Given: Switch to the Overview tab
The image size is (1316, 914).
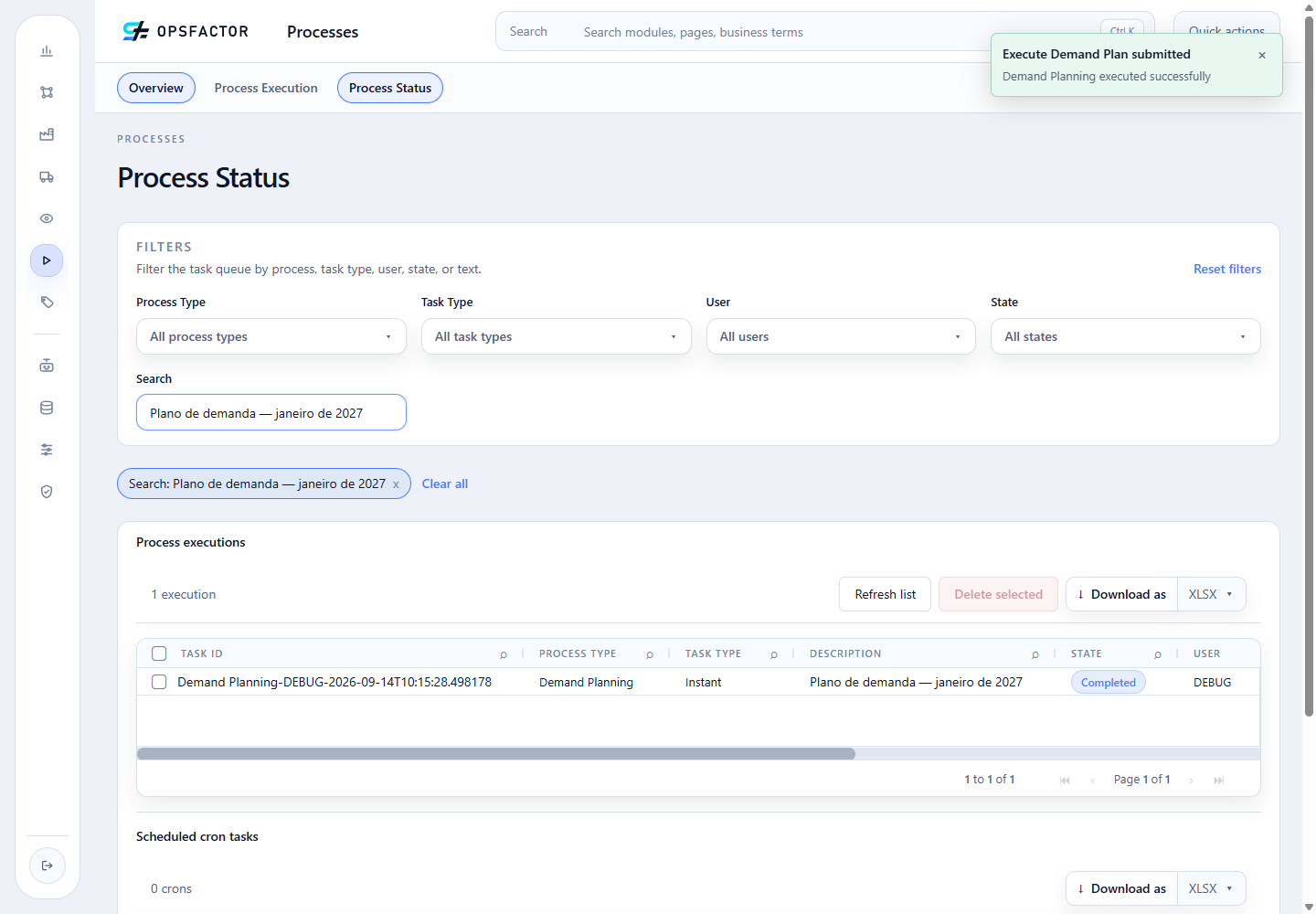Looking at the screenshot, I should (156, 88).
